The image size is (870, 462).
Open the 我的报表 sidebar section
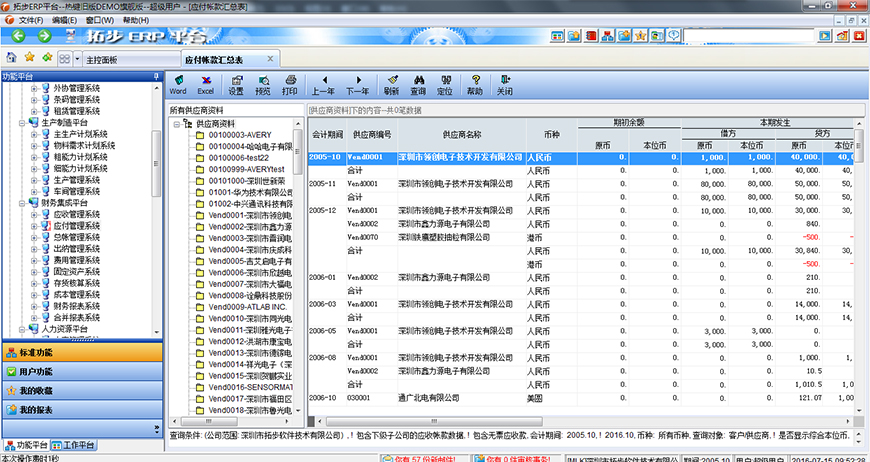click(79, 410)
